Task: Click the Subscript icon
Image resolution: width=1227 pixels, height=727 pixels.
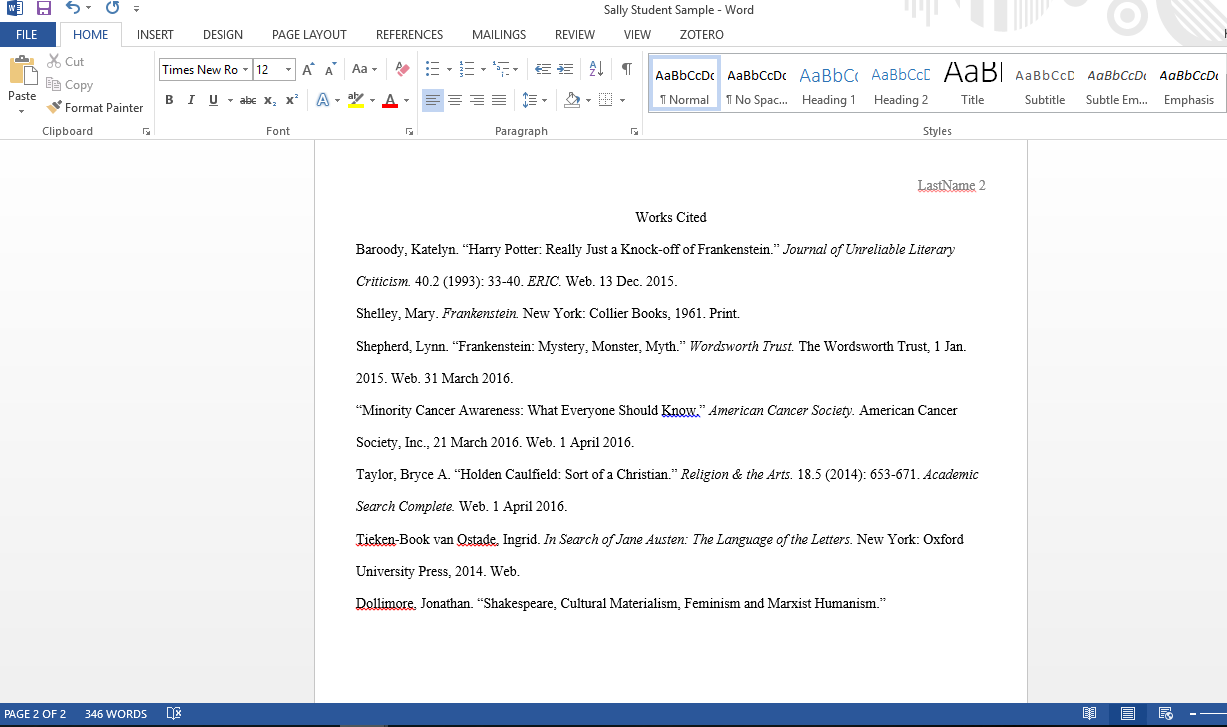Action: click(268, 99)
